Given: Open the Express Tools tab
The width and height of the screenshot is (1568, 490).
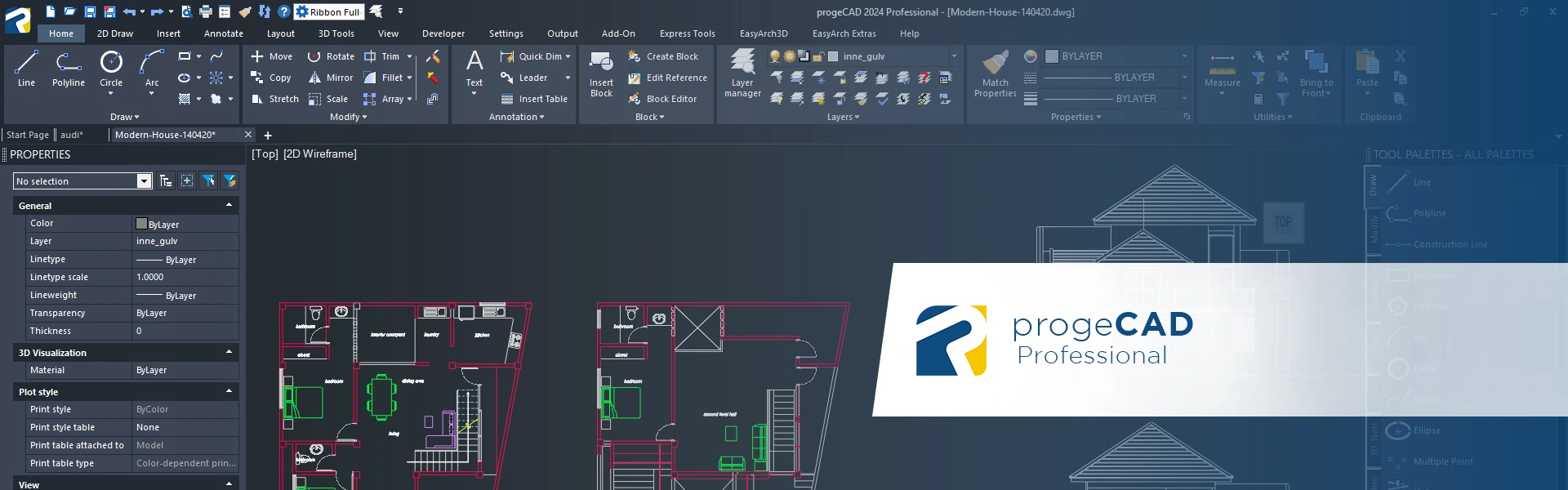Looking at the screenshot, I should tap(687, 33).
